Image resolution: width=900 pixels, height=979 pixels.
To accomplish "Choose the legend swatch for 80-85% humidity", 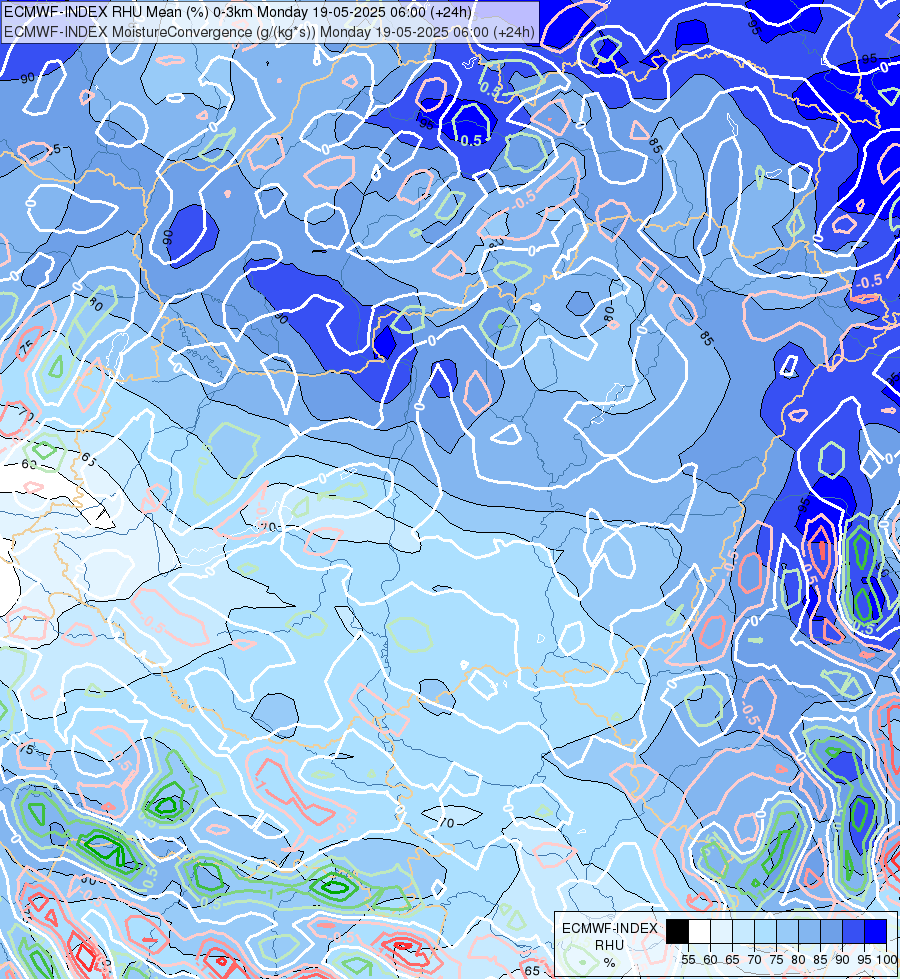I will (809, 931).
